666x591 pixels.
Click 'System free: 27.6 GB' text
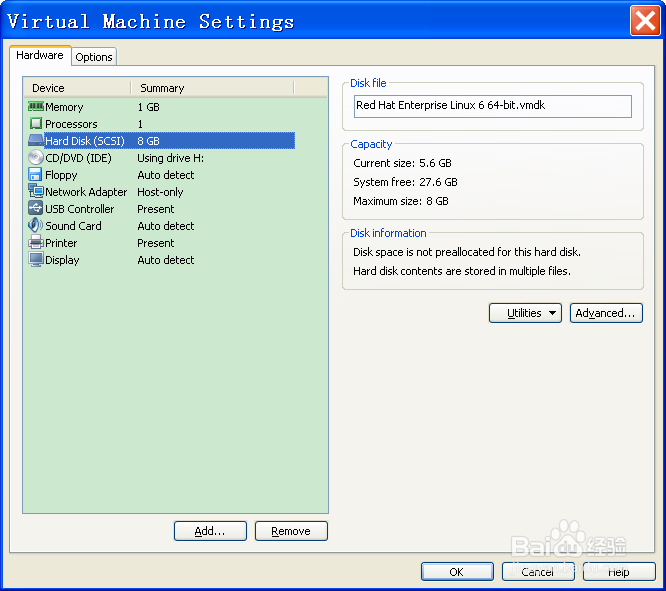point(405,182)
